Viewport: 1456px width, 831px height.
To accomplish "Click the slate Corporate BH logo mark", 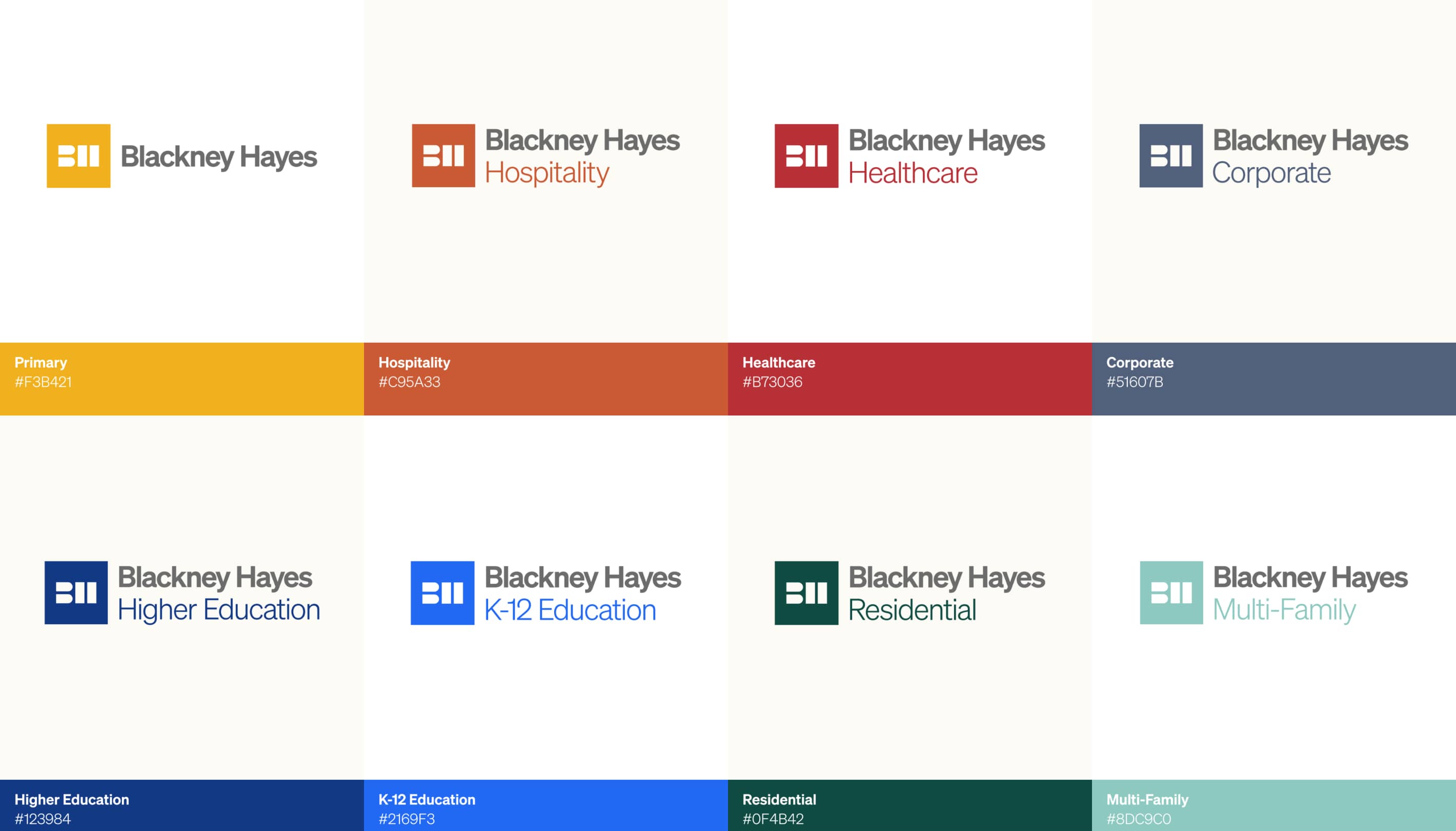I will coord(1171,156).
